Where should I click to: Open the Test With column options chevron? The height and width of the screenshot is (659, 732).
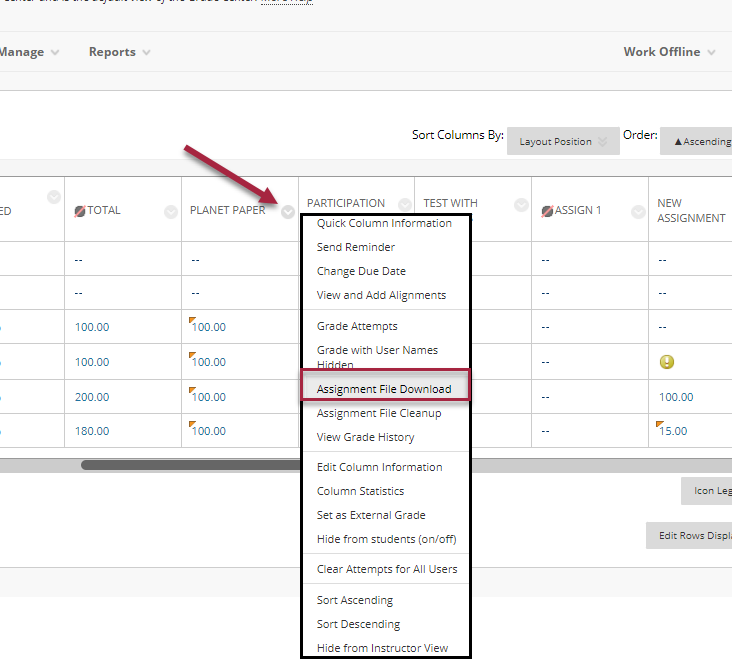[521, 204]
